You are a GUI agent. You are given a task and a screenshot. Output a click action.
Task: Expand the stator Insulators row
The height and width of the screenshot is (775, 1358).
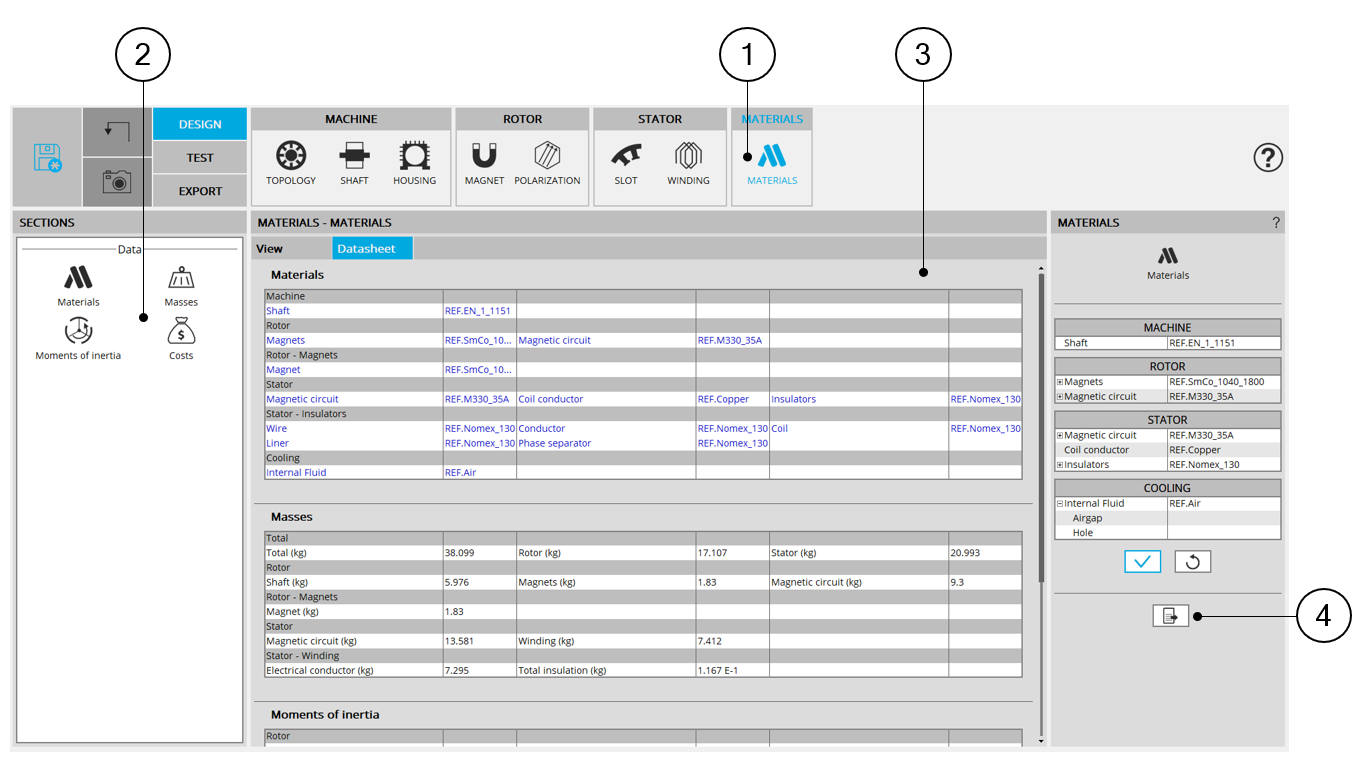[x=1060, y=465]
